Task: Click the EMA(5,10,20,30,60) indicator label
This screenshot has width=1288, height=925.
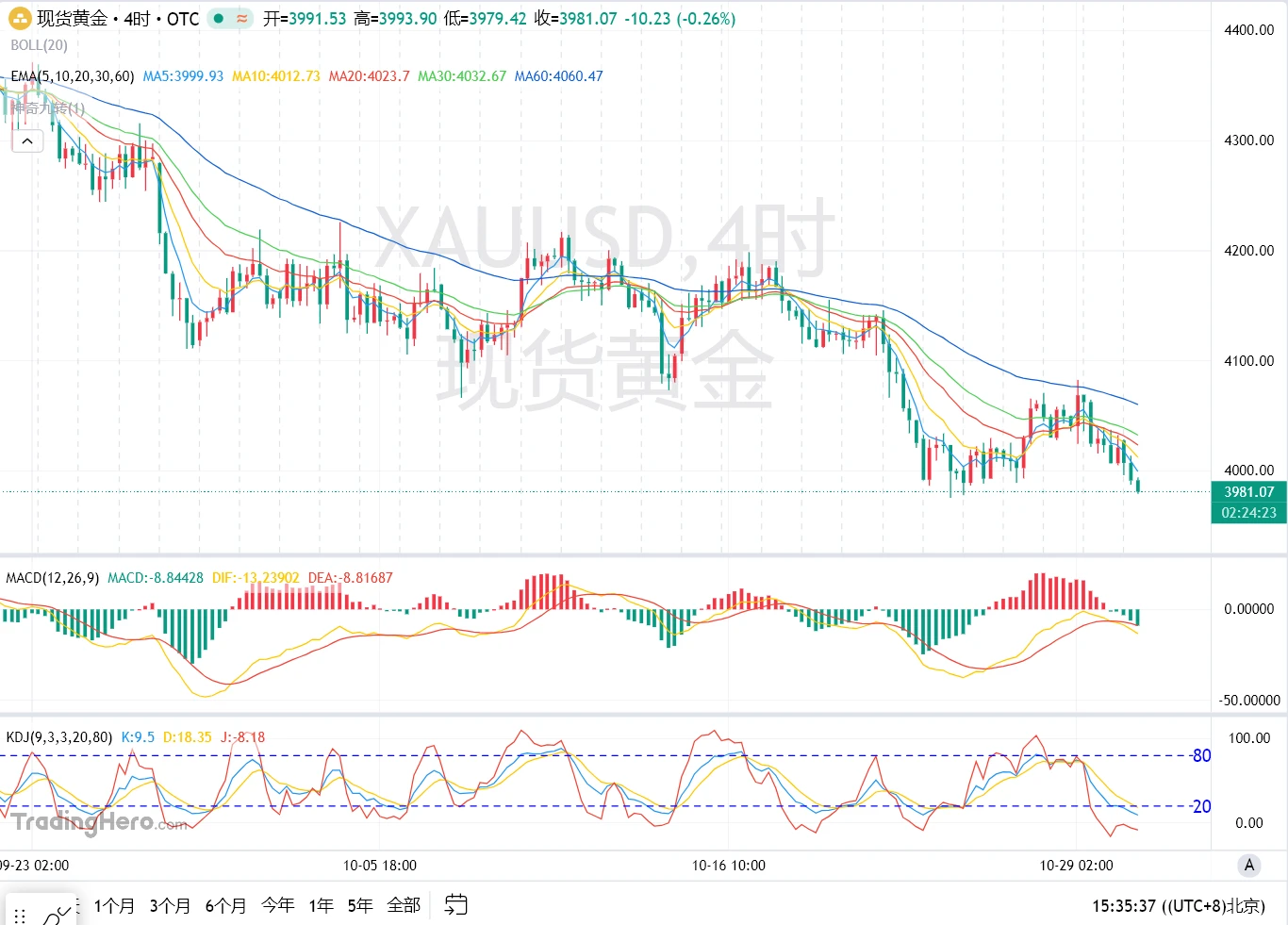Action: [73, 76]
